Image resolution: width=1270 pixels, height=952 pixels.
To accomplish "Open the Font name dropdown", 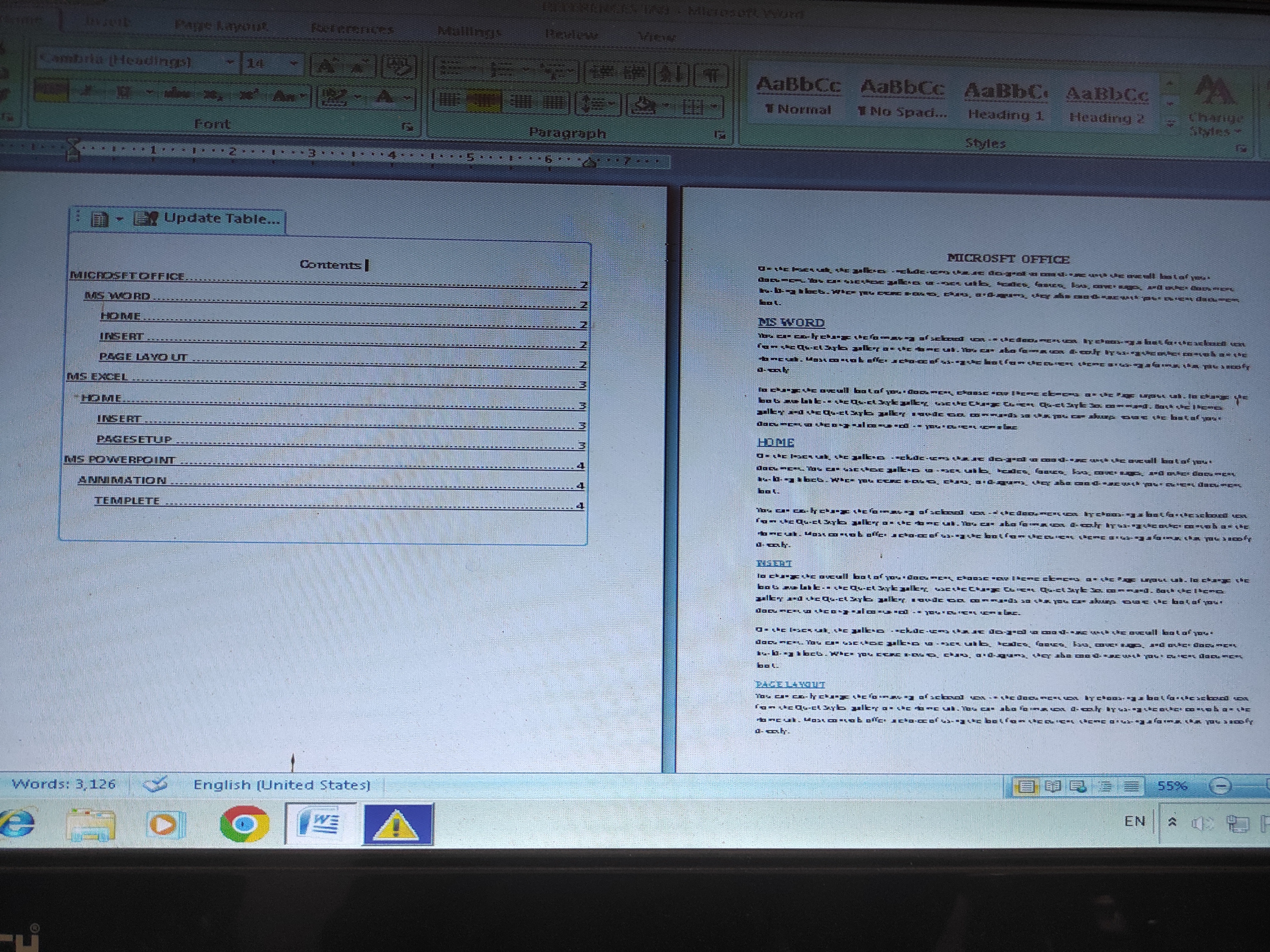I will (230, 62).
